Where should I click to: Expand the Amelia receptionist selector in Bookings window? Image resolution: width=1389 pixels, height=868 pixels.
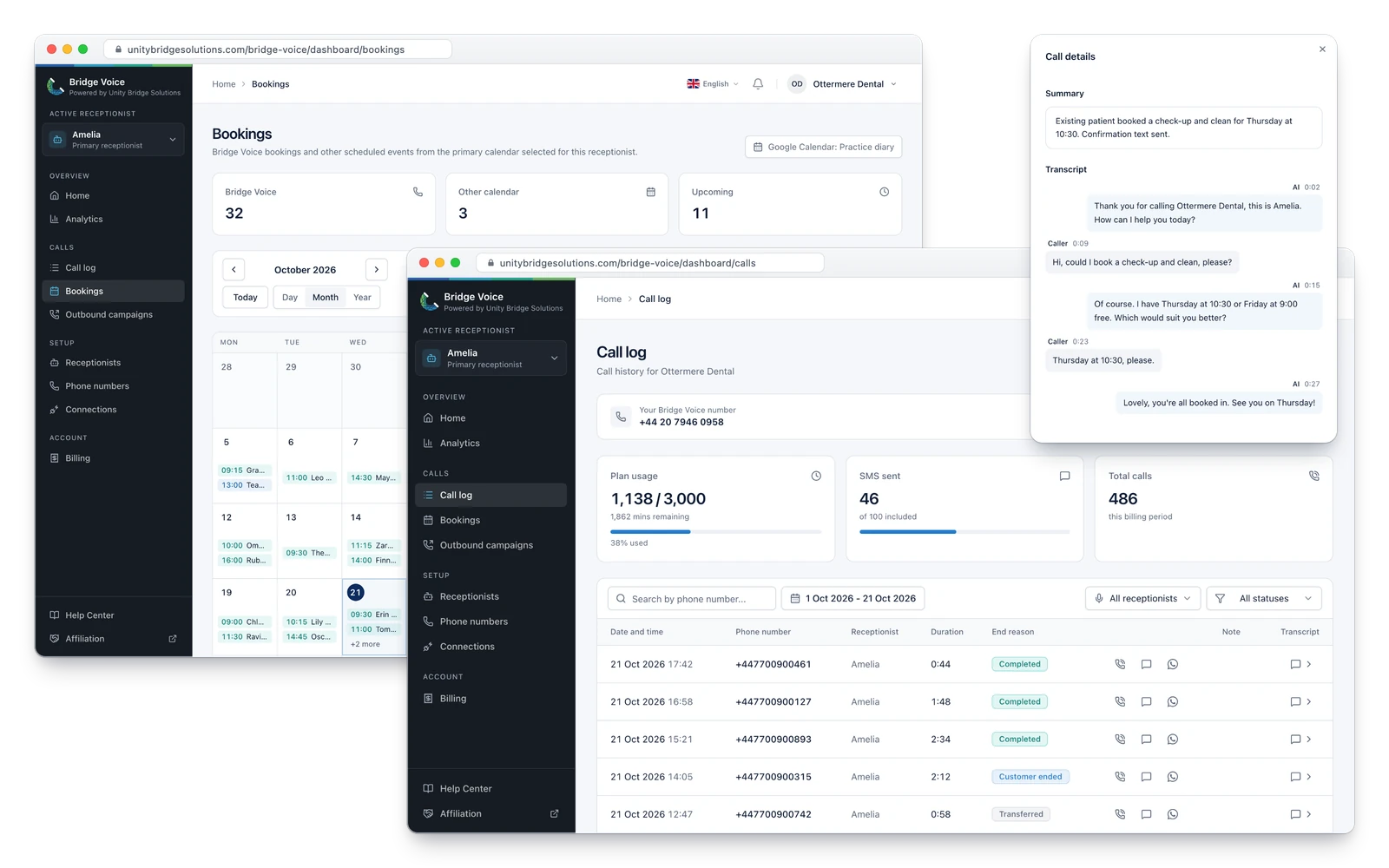click(x=114, y=140)
